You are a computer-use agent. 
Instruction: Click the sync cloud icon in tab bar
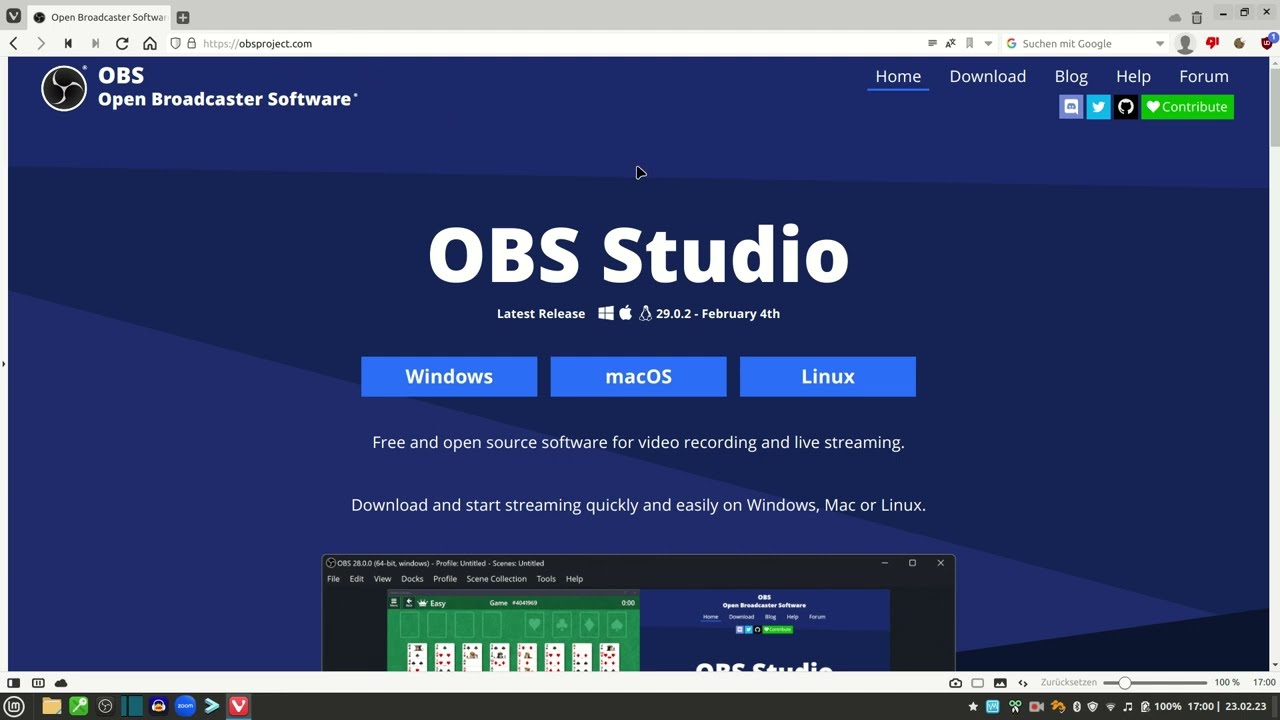[x=1175, y=17]
